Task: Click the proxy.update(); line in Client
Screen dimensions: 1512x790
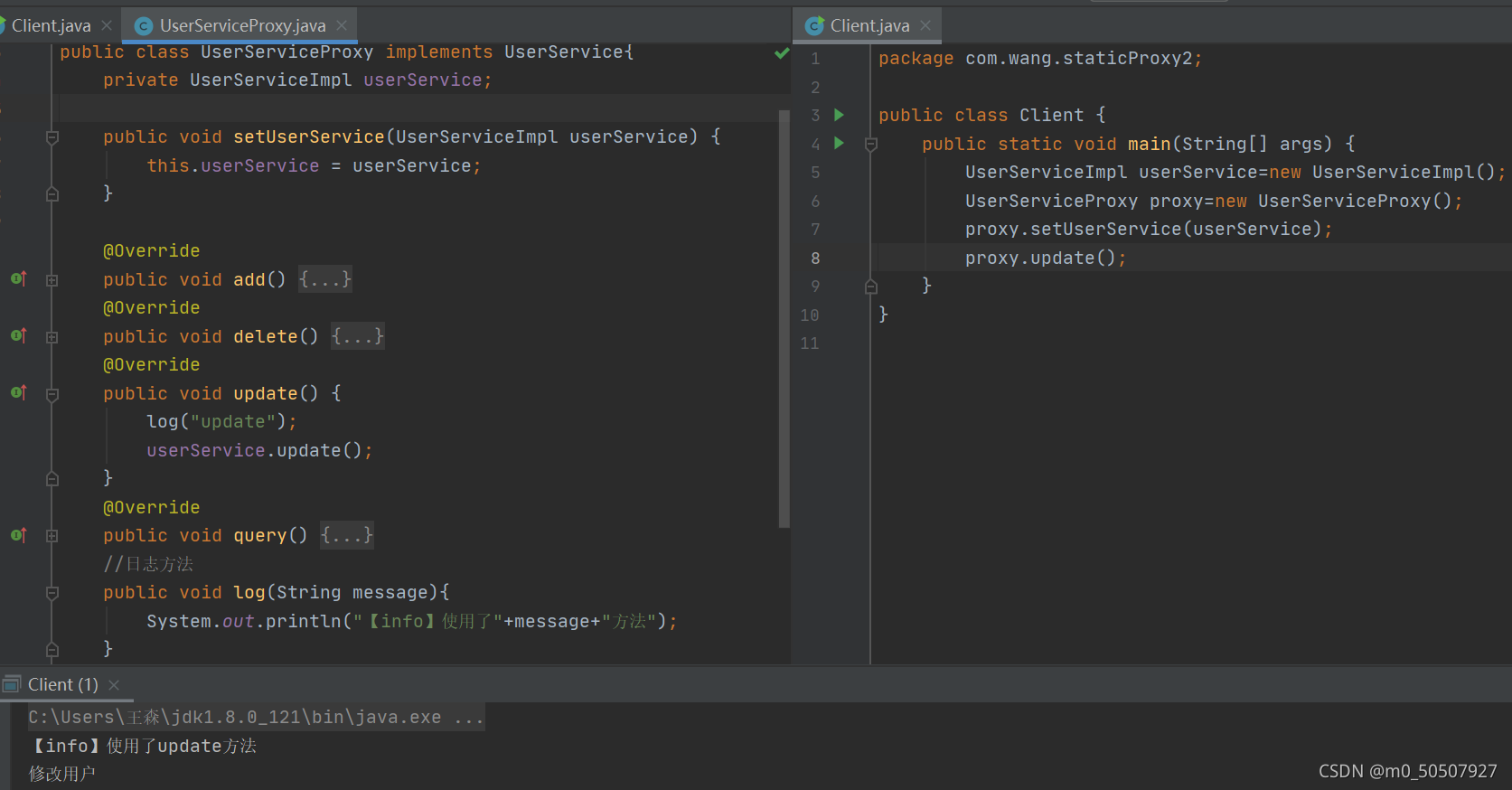Action: point(1046,258)
